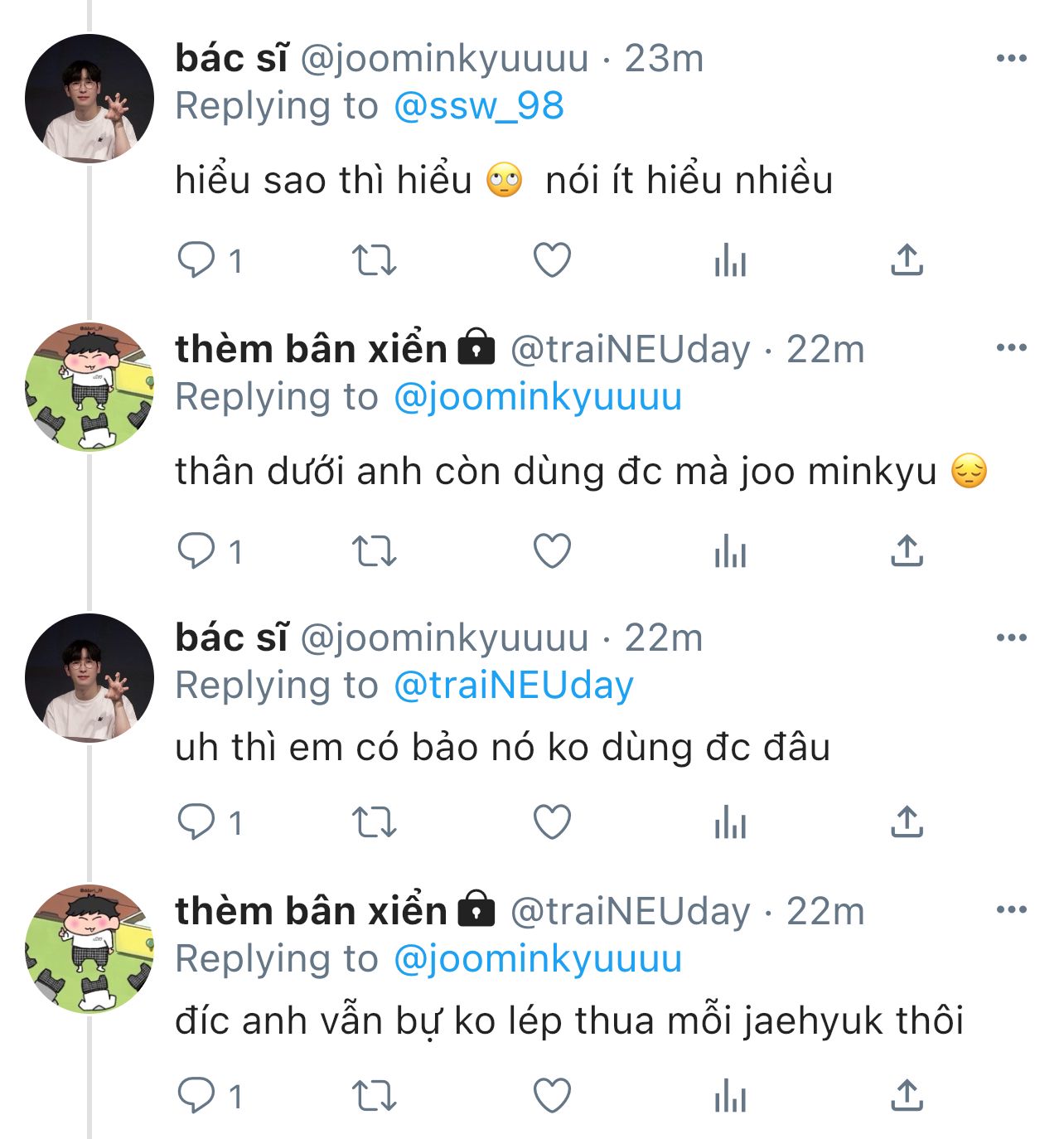Like the "thân dưới anh" tweet
Image resolution: width=1064 pixels, height=1139 pixels.
click(x=552, y=550)
